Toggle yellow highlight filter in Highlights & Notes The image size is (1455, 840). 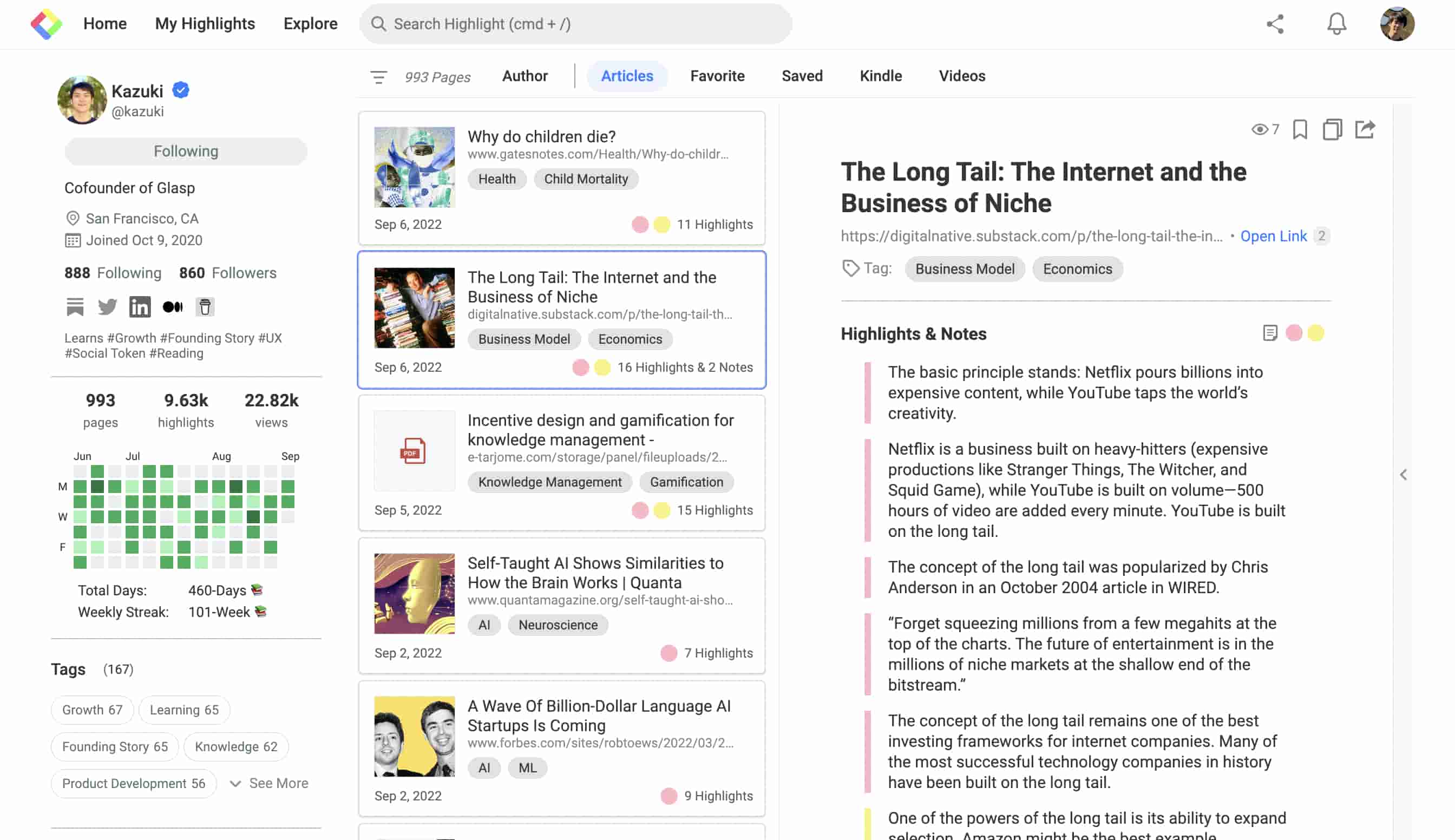pyautogui.click(x=1316, y=333)
